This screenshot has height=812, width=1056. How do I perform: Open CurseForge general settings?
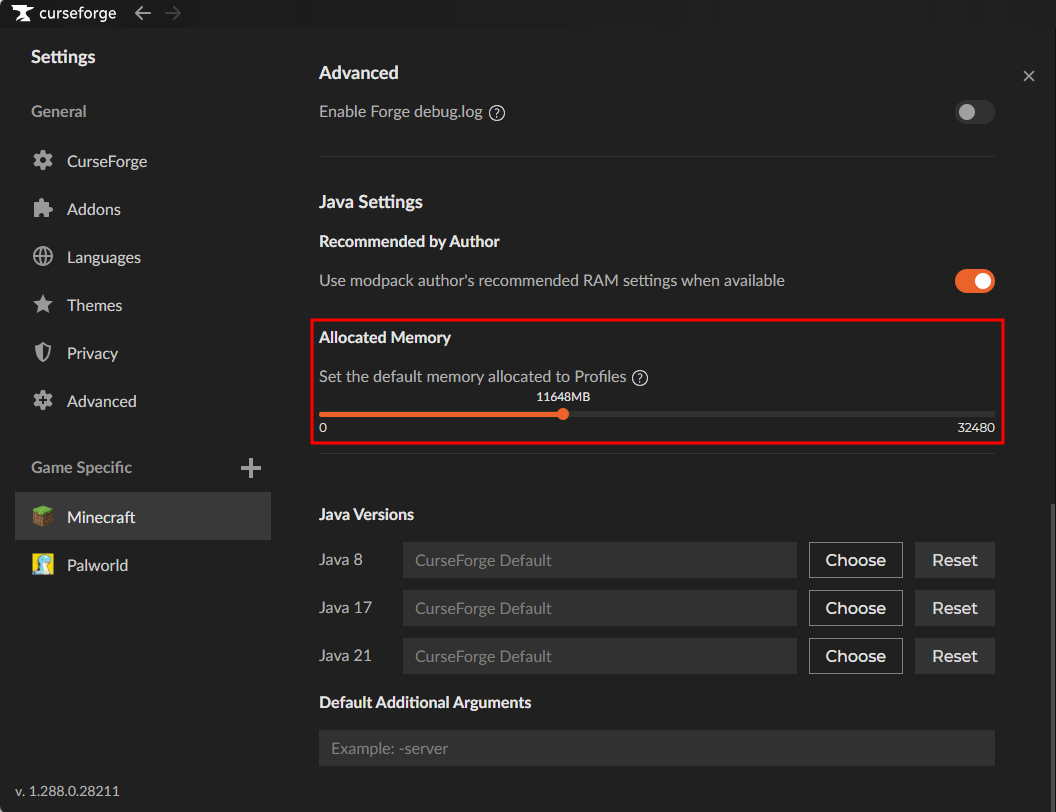pos(143,161)
